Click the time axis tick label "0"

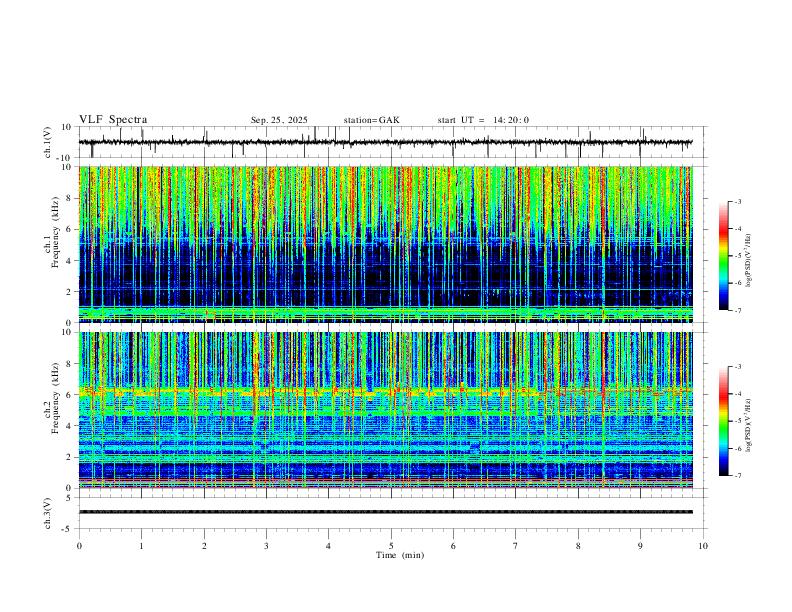click(x=79, y=546)
